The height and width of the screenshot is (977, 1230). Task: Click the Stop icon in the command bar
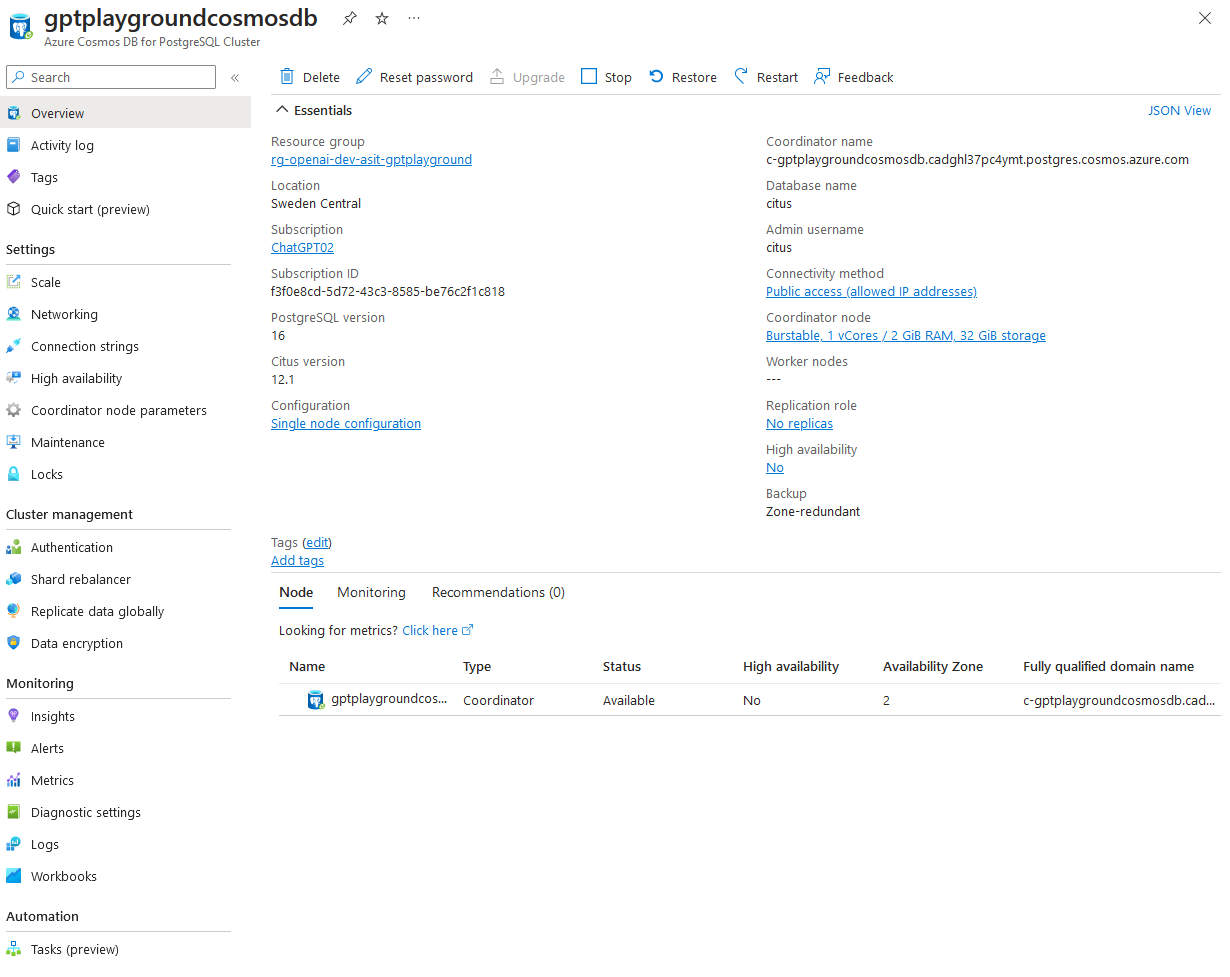pos(588,76)
